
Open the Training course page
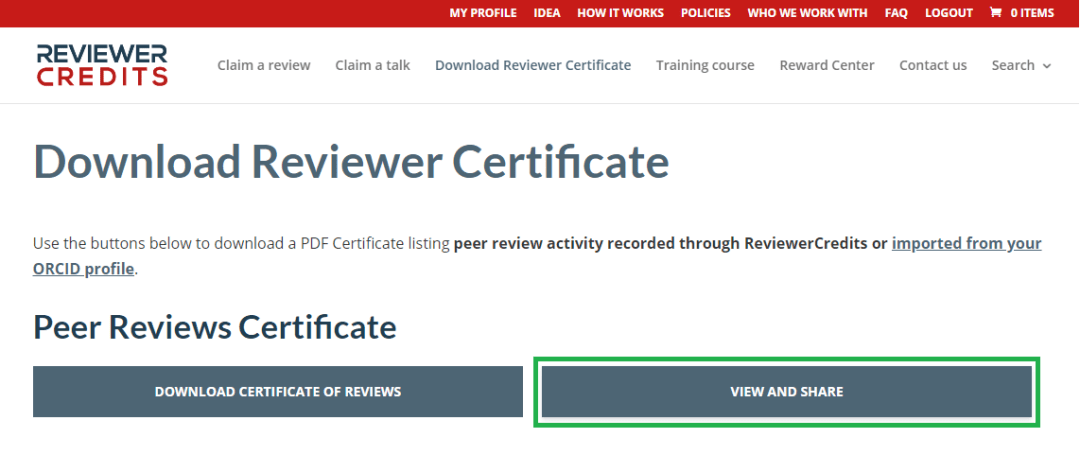(x=705, y=65)
